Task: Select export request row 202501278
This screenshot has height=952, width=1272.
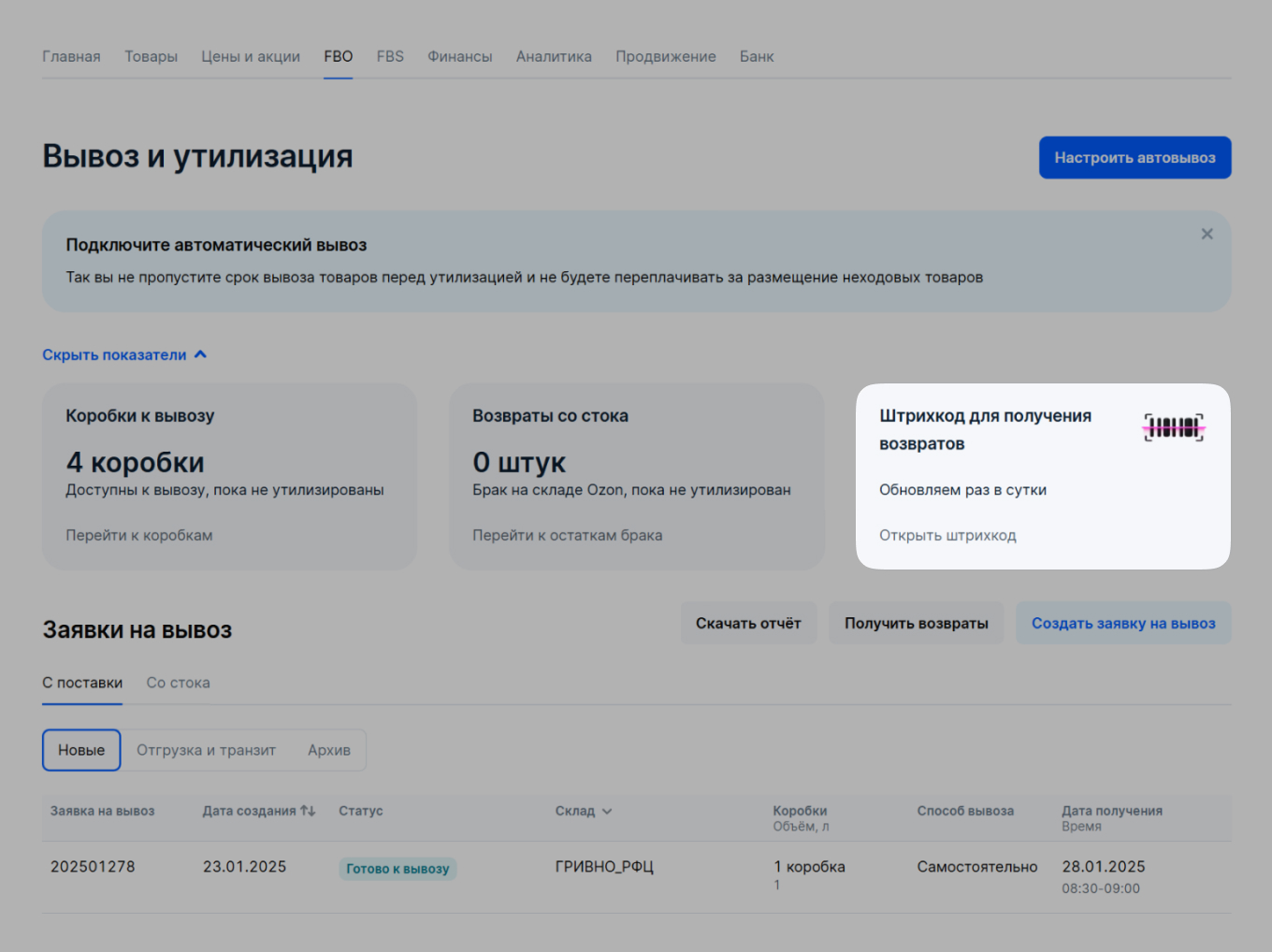Action: [x=93, y=867]
